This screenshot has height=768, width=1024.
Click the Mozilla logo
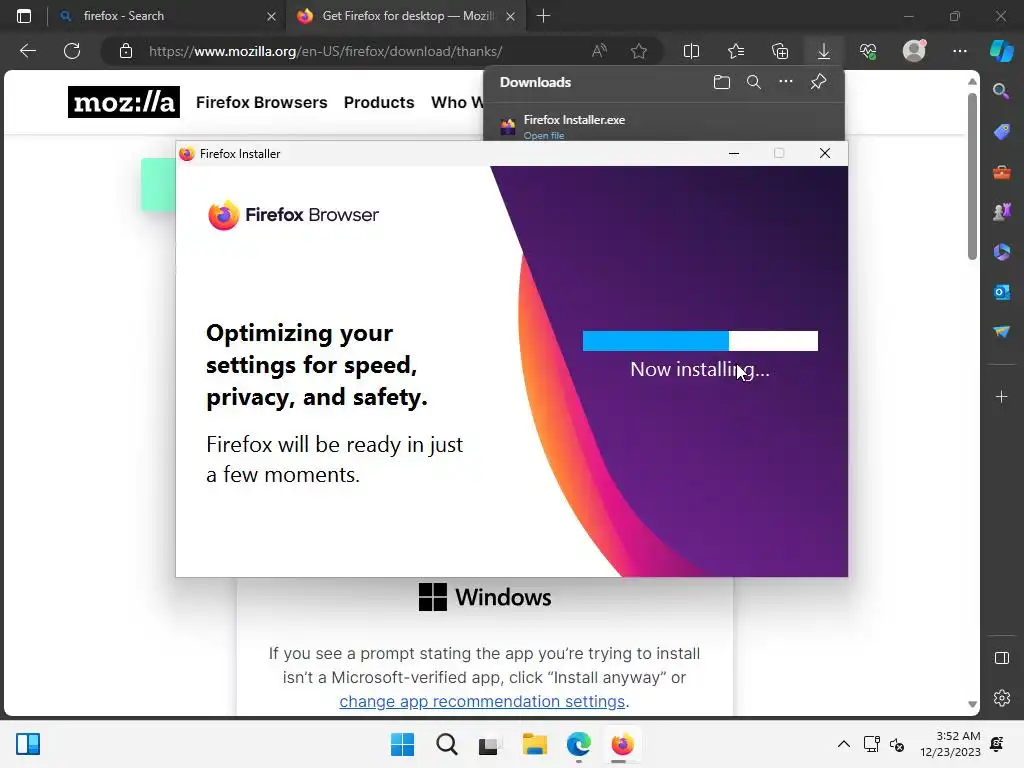point(123,102)
